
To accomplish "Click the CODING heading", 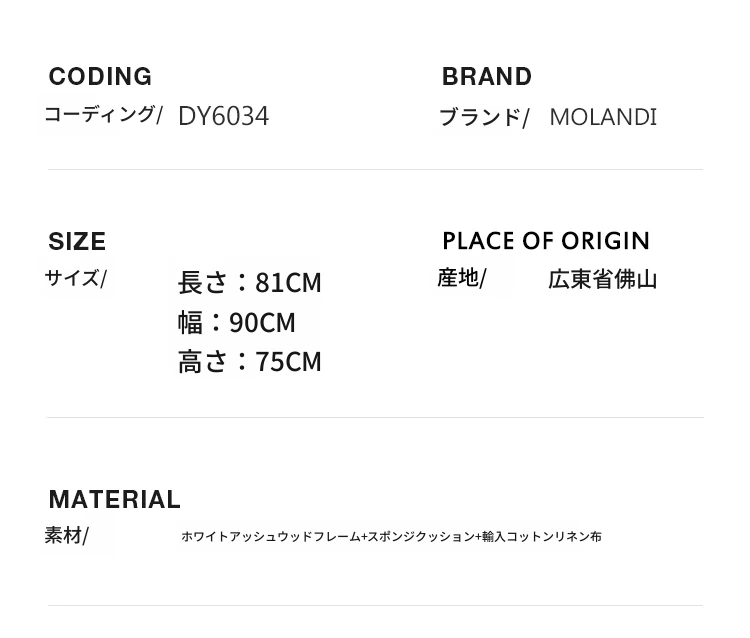I will point(100,77).
